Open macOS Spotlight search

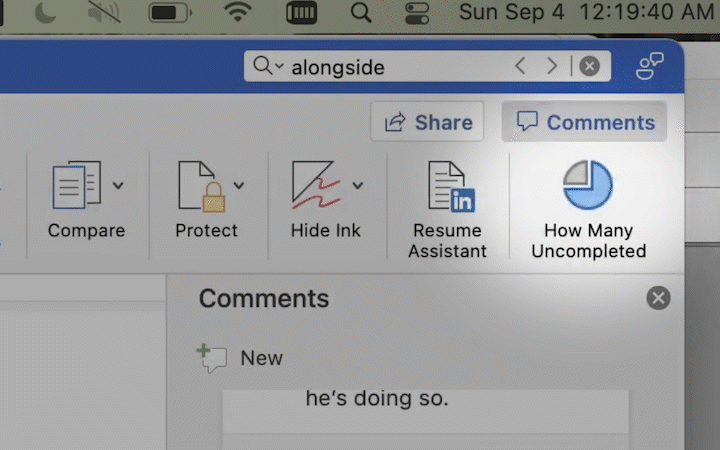click(x=361, y=12)
